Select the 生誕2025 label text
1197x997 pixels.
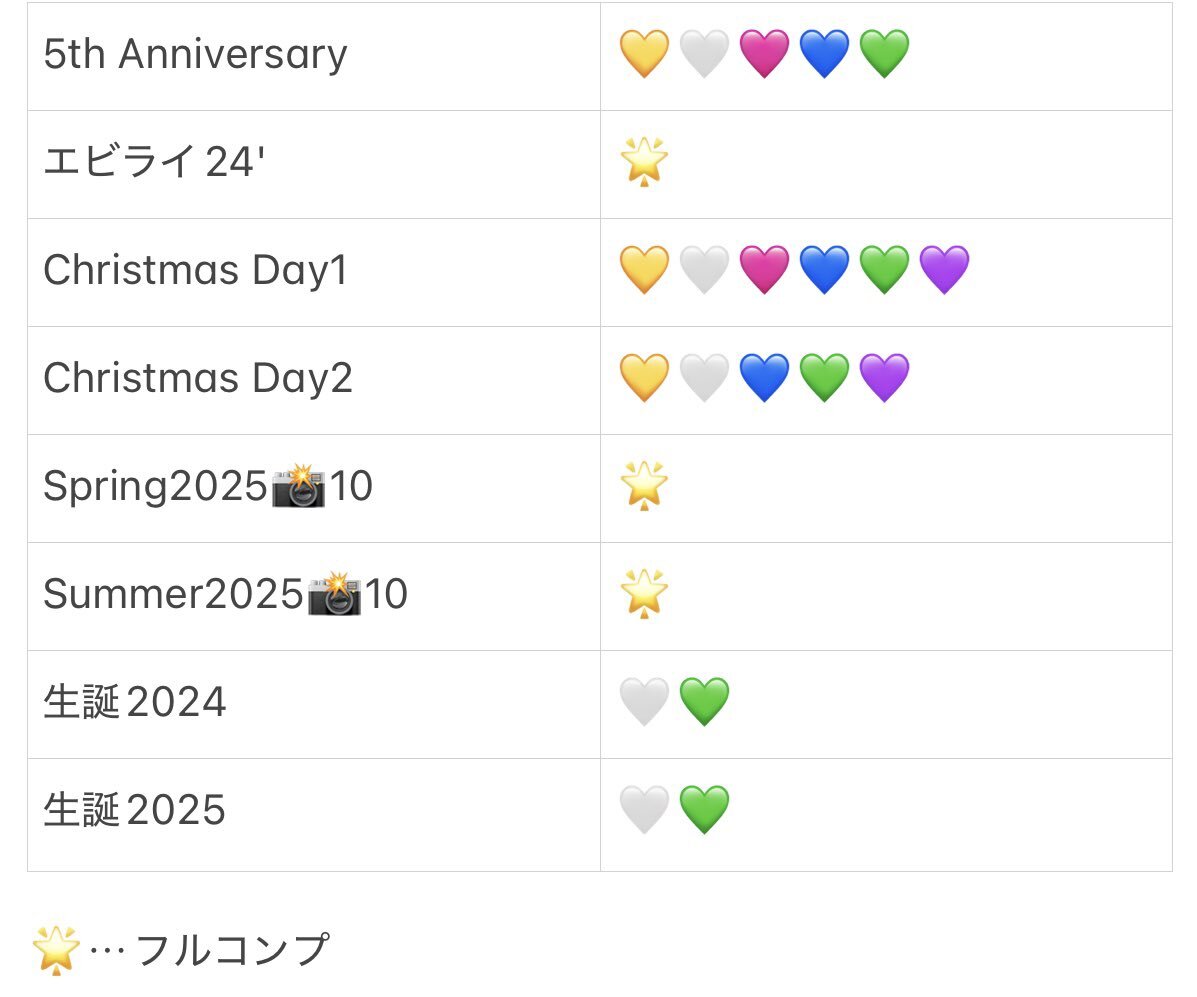pos(134,809)
